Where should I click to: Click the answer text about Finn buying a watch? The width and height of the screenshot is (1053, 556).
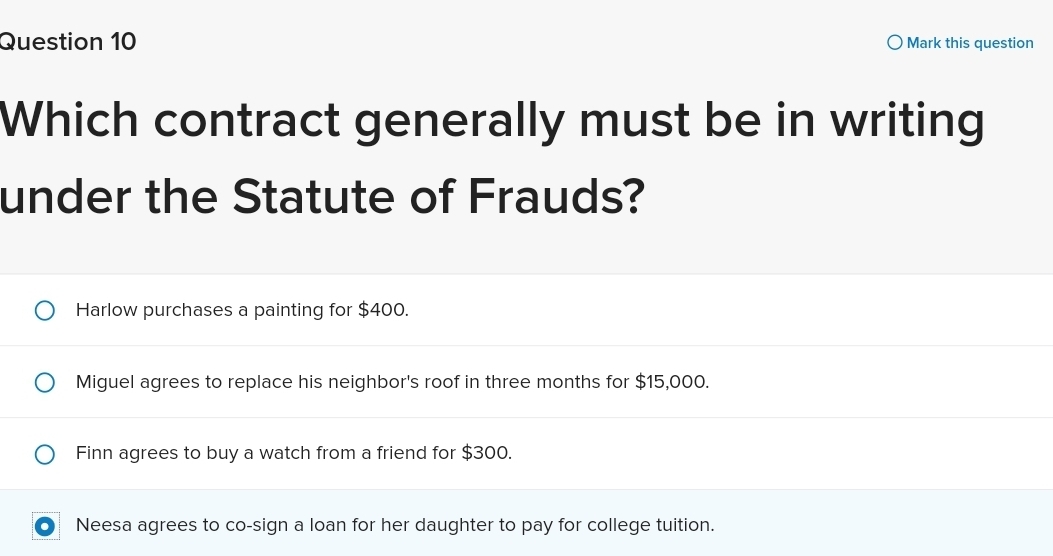coord(293,453)
